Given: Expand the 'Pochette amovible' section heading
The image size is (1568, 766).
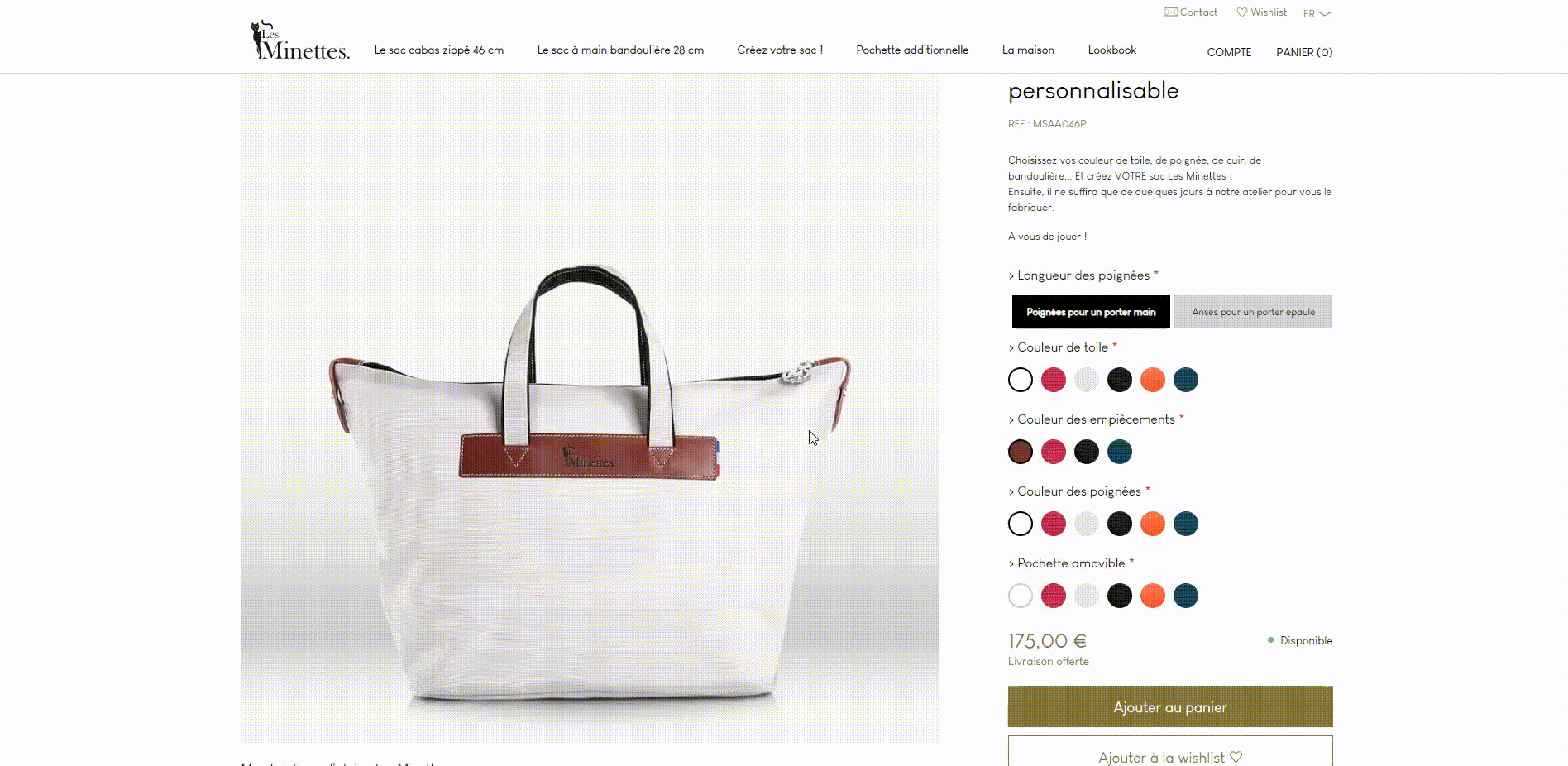Looking at the screenshot, I should tap(1071, 563).
